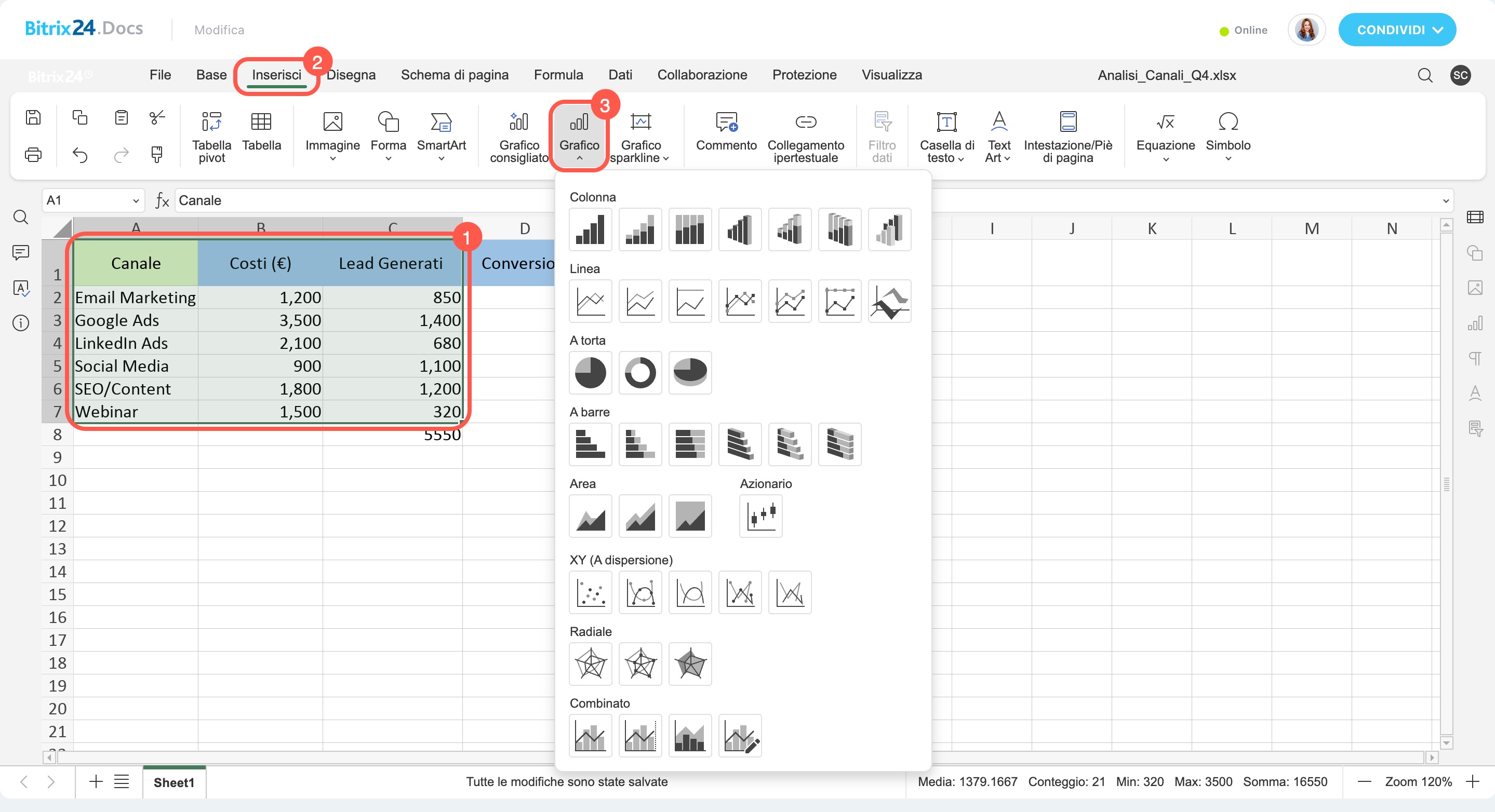Insert a Tabella pivot

(x=211, y=137)
